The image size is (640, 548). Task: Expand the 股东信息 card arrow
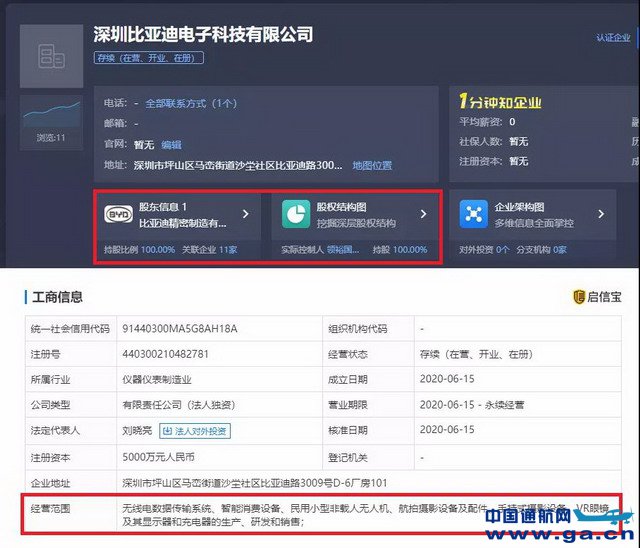click(x=246, y=214)
